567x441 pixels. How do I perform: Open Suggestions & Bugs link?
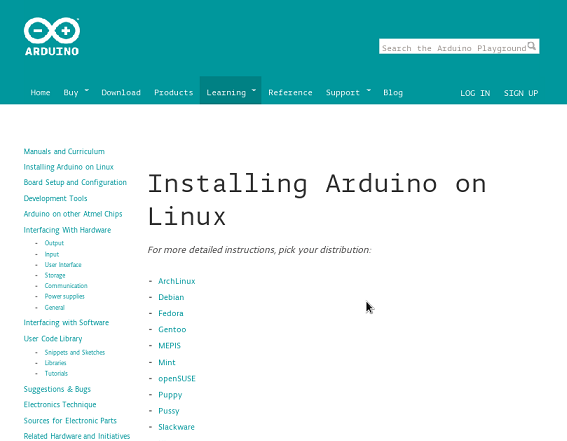coord(57,389)
